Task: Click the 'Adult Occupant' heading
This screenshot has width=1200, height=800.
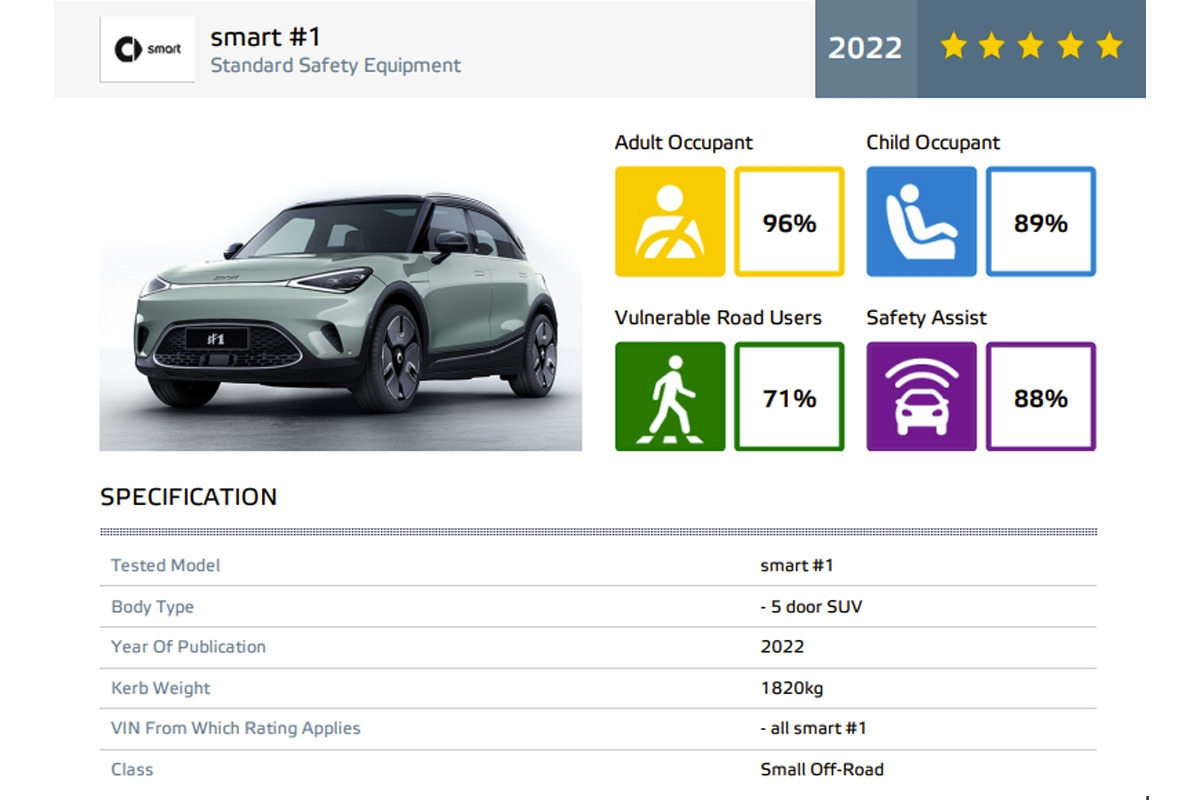Action: pyautogui.click(x=684, y=142)
